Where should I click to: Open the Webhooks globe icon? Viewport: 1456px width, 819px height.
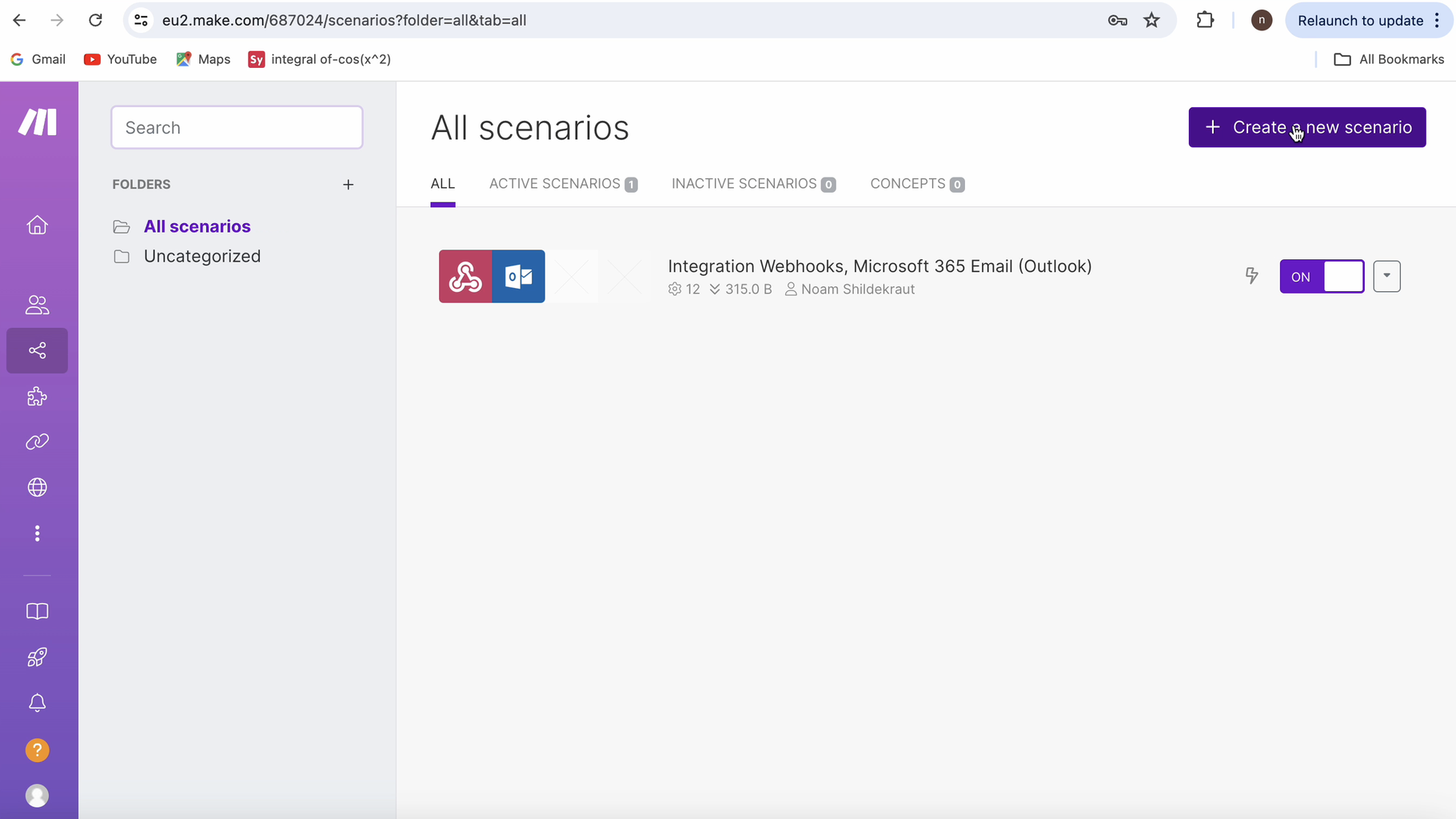click(x=38, y=487)
